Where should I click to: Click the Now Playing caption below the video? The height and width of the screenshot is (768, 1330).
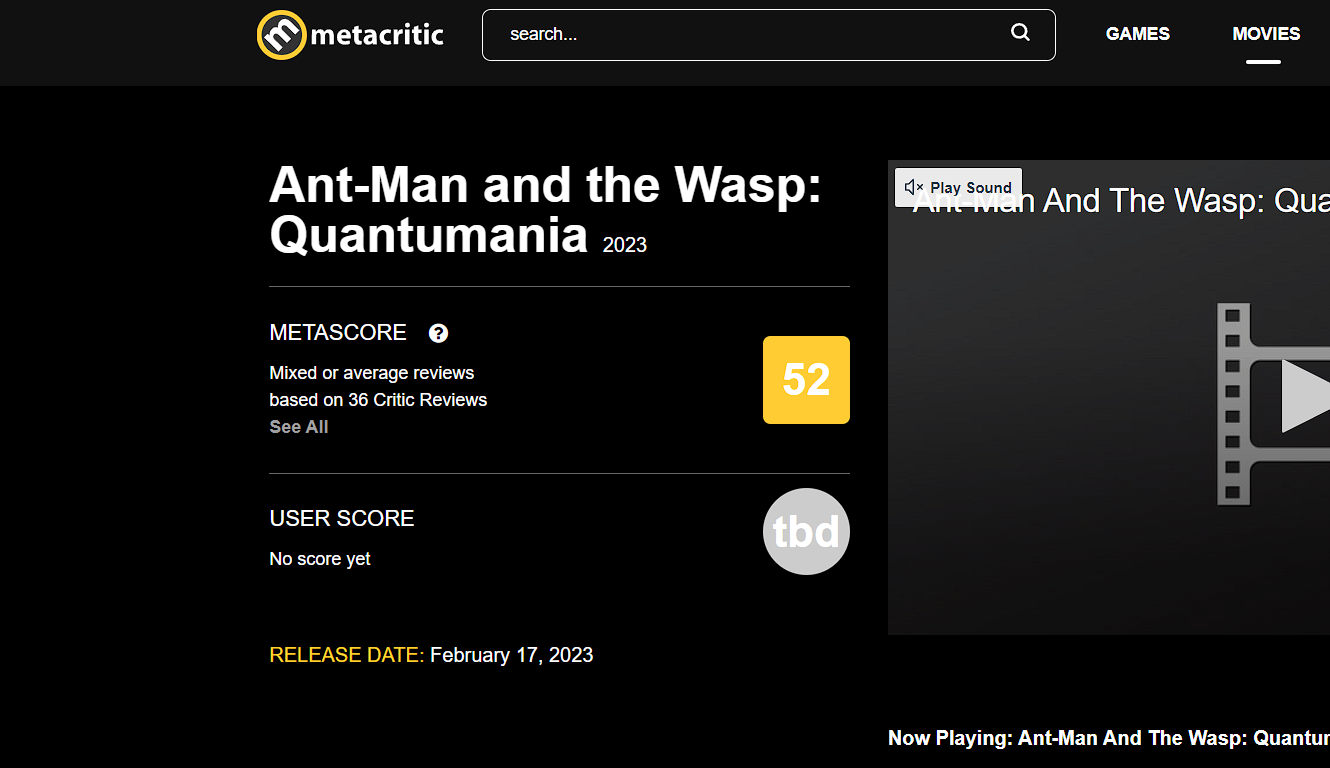coord(1108,738)
